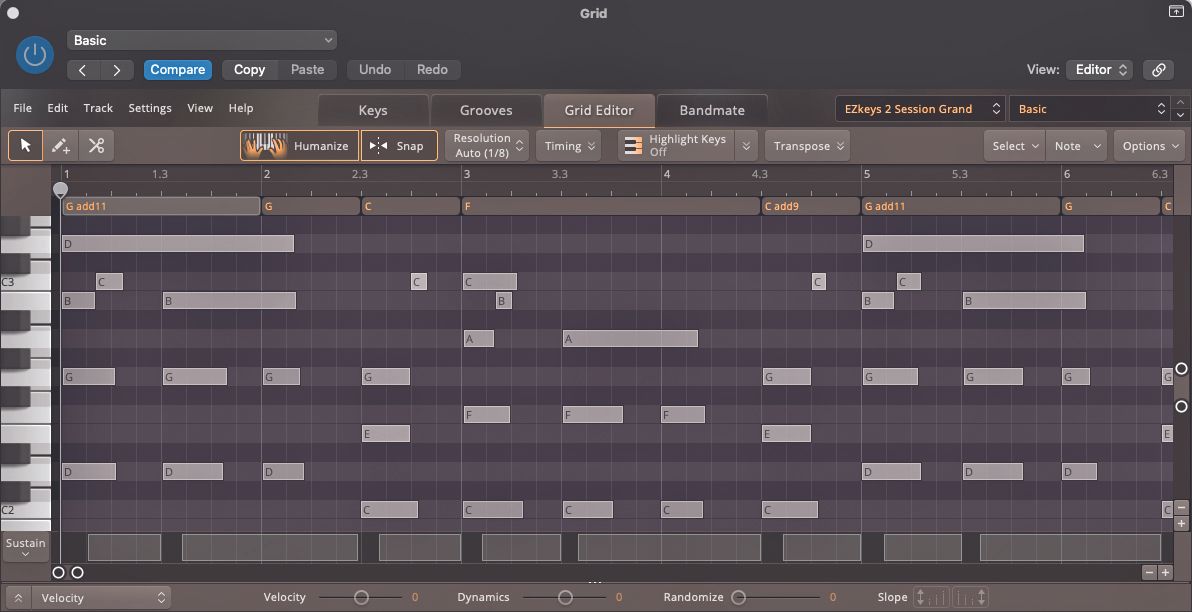Image resolution: width=1192 pixels, height=612 pixels.
Task: Select the pencil note-drawing tool
Action: [x=60, y=145]
